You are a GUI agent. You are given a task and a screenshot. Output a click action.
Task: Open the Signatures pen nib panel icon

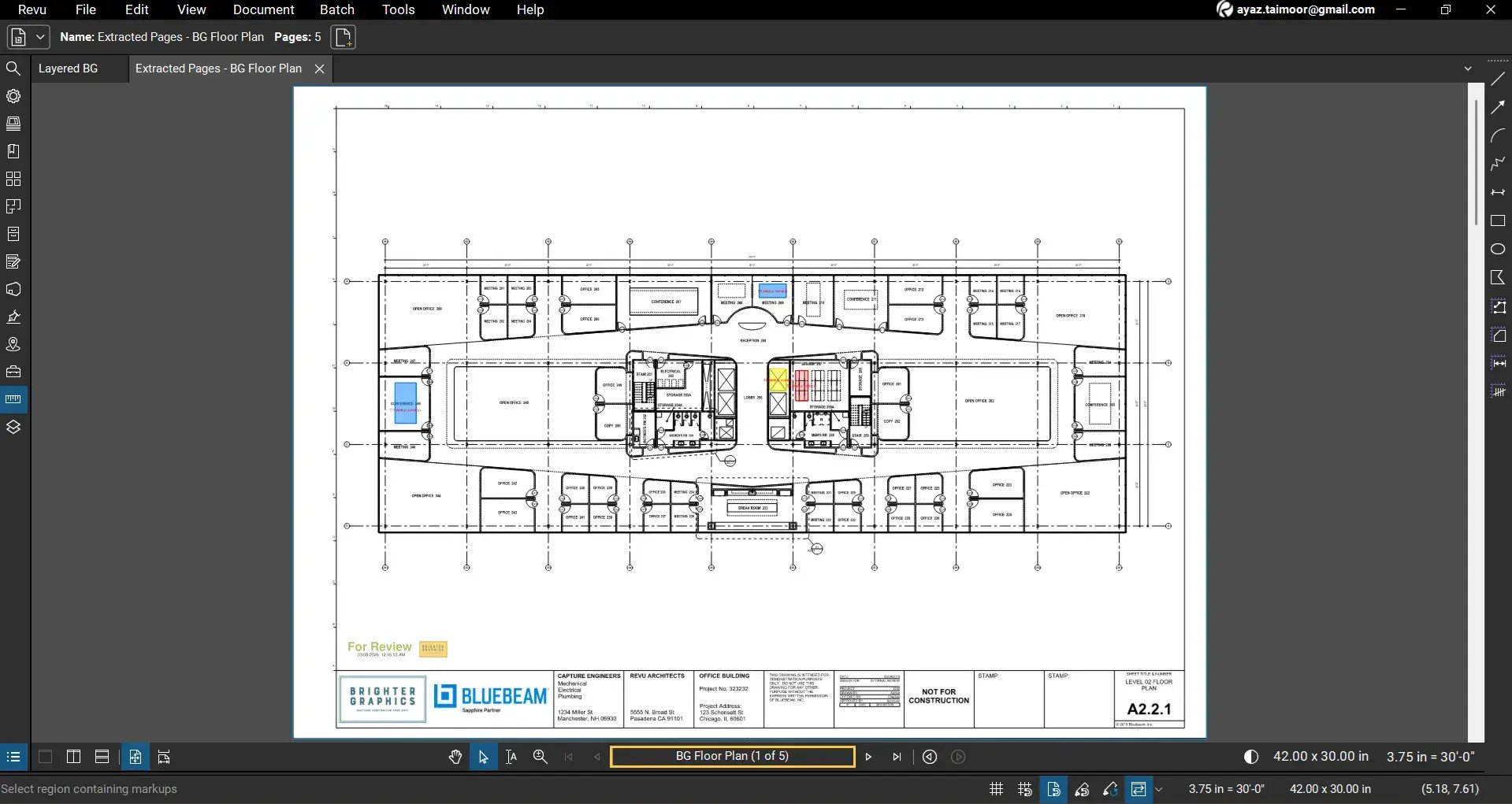tap(13, 317)
